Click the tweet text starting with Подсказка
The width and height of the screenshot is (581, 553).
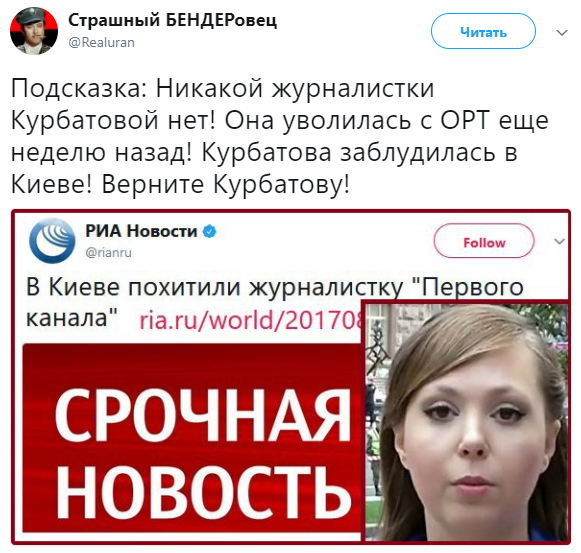(279, 136)
